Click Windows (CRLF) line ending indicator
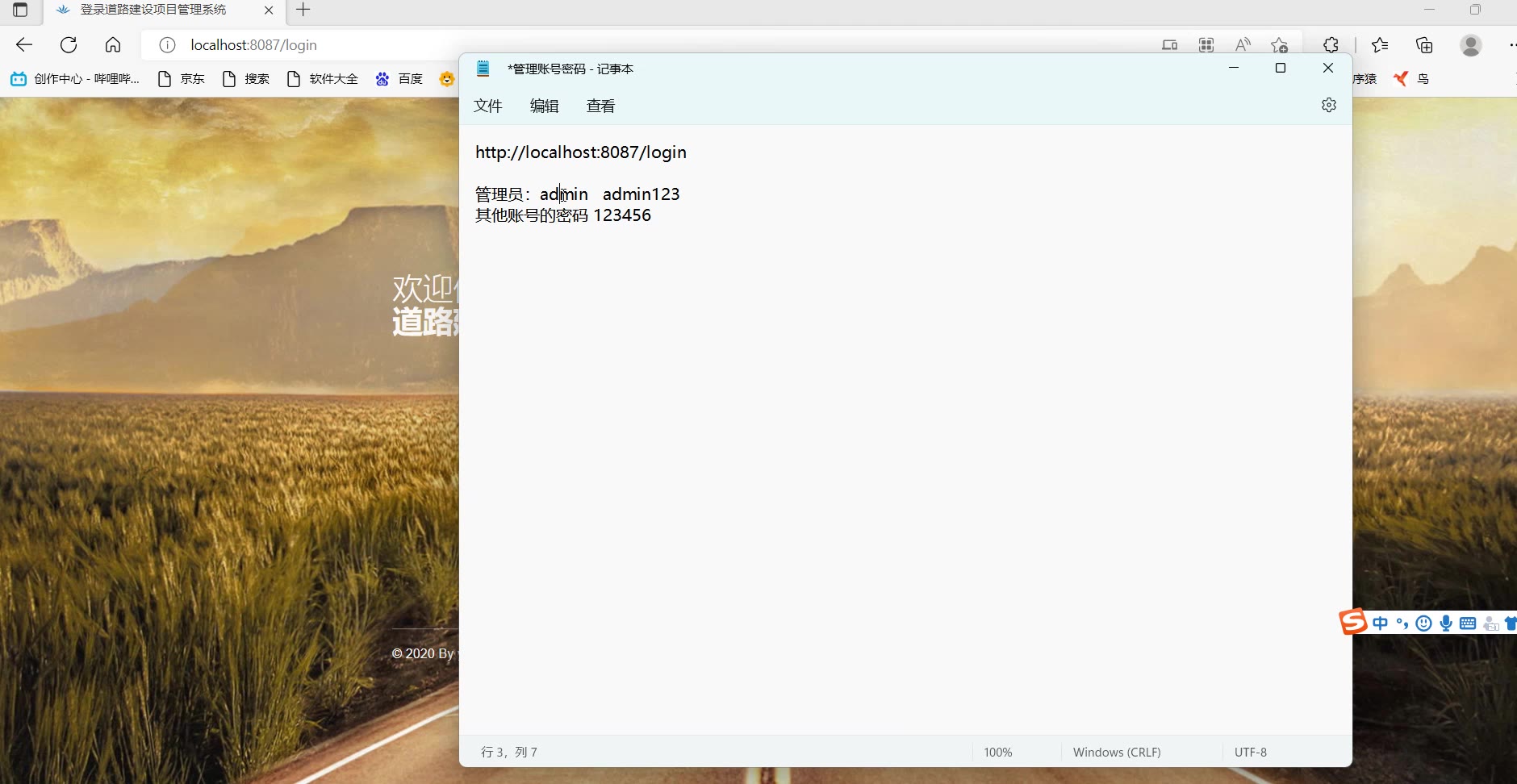 [1117, 752]
